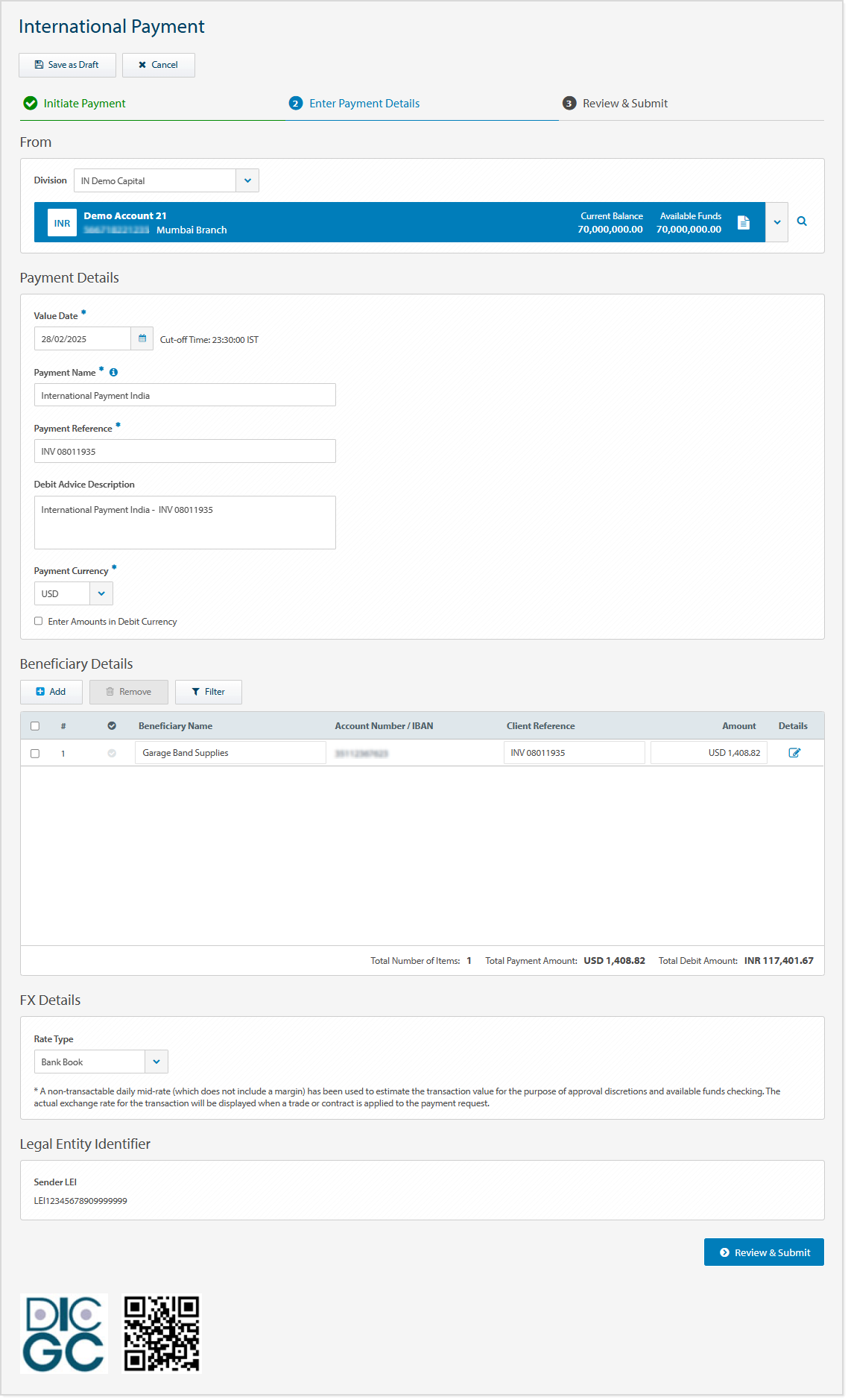The height and width of the screenshot is (1400, 848).
Task: Click the Payment Name info icon
Action: pos(113,372)
